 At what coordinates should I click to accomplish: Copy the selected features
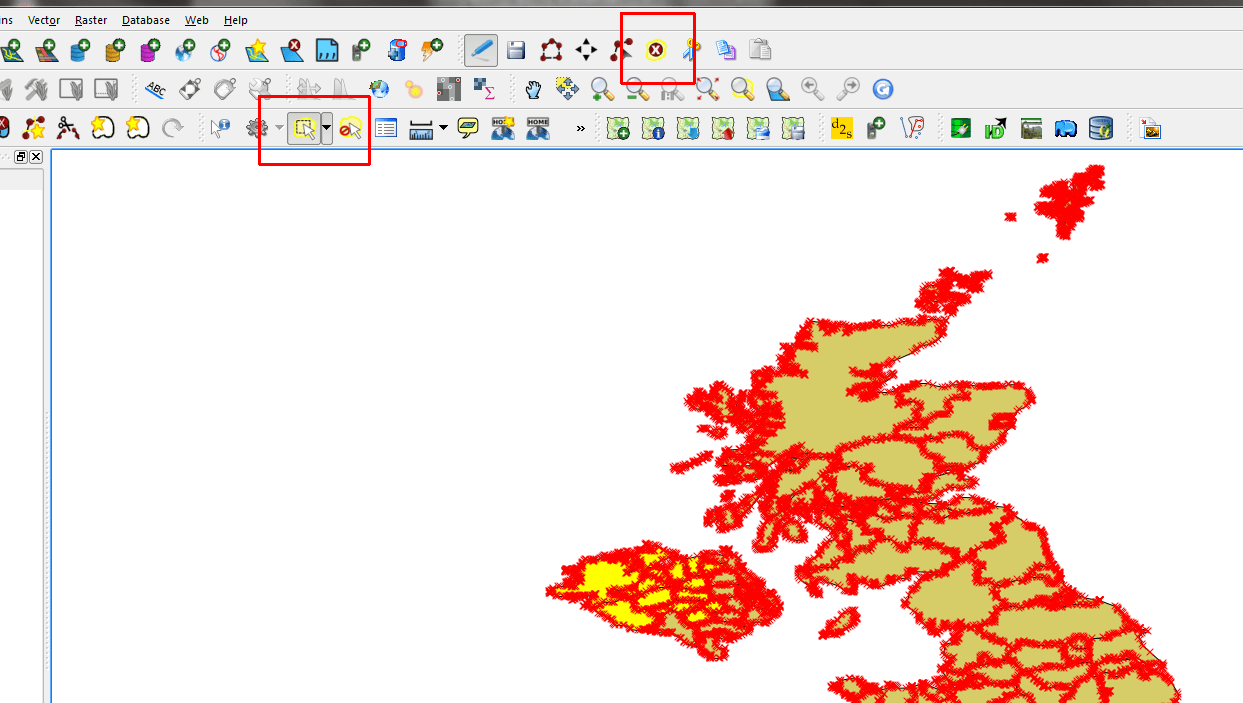[x=726, y=49]
